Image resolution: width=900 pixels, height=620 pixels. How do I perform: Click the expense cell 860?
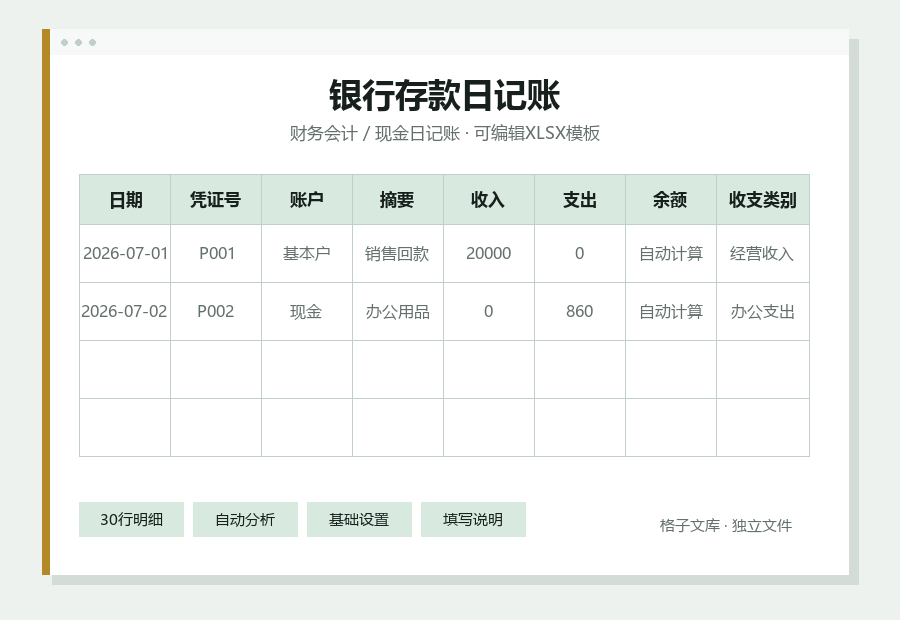[580, 312]
